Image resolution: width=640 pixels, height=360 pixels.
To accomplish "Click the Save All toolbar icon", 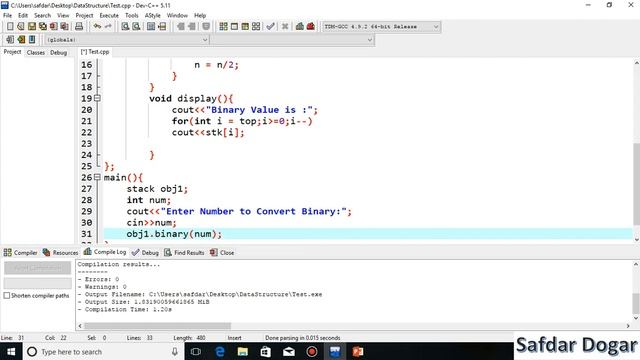I will (43, 27).
